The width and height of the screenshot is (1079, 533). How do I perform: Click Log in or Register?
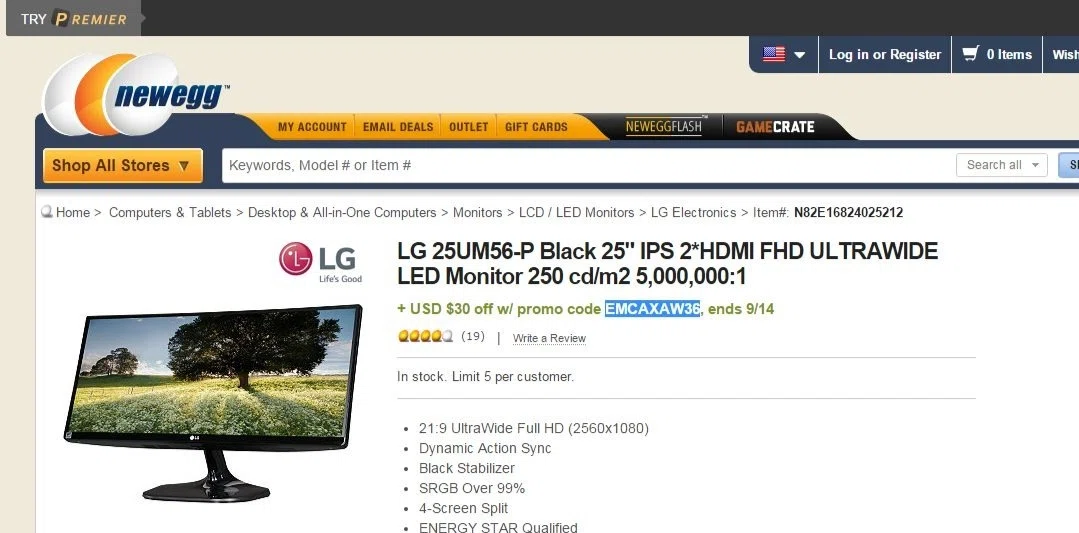tap(884, 54)
